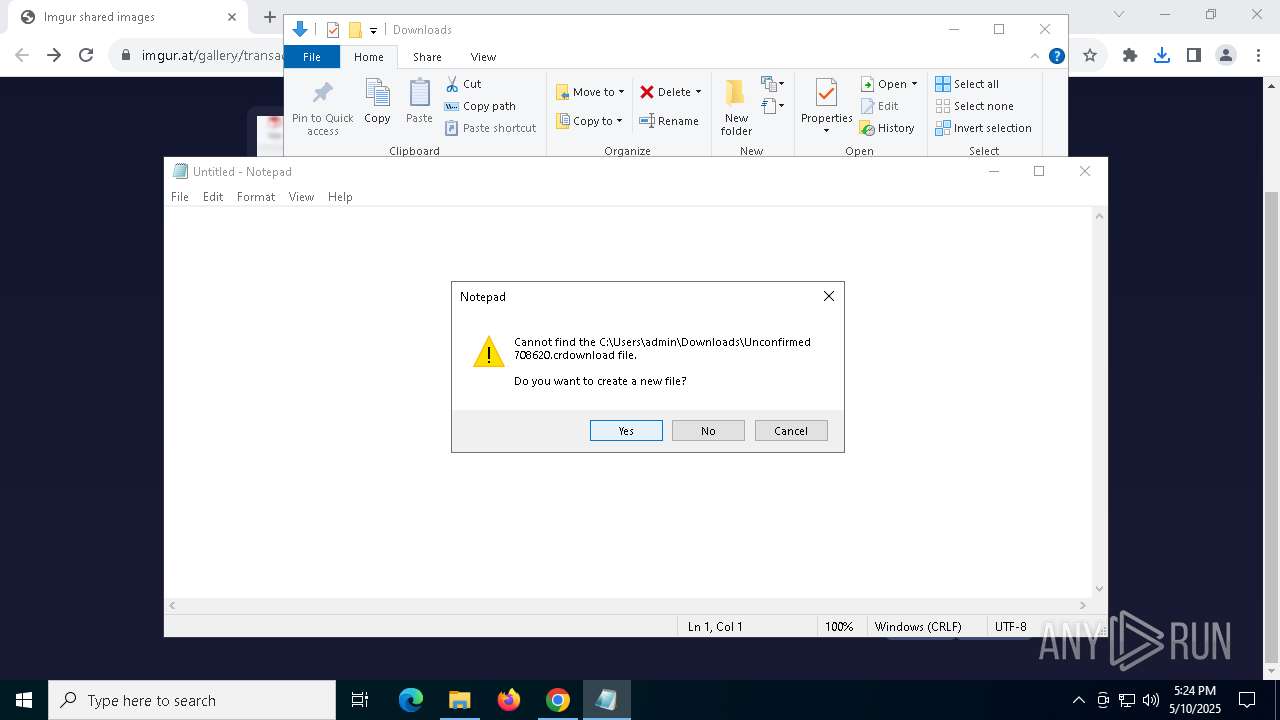Click Select none in Explorer ribbon
Screen dimensions: 1280x720
[974, 106]
